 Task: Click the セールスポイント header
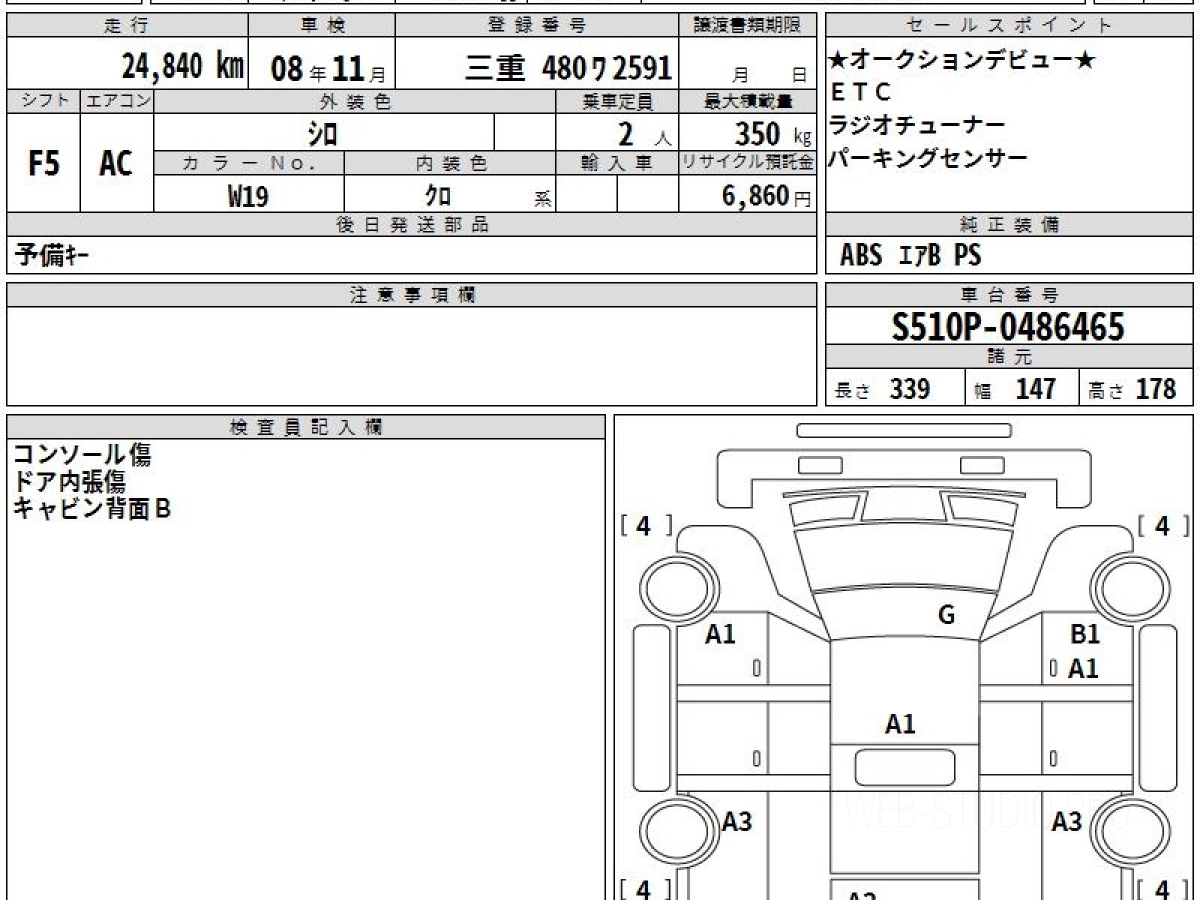tap(1010, 26)
